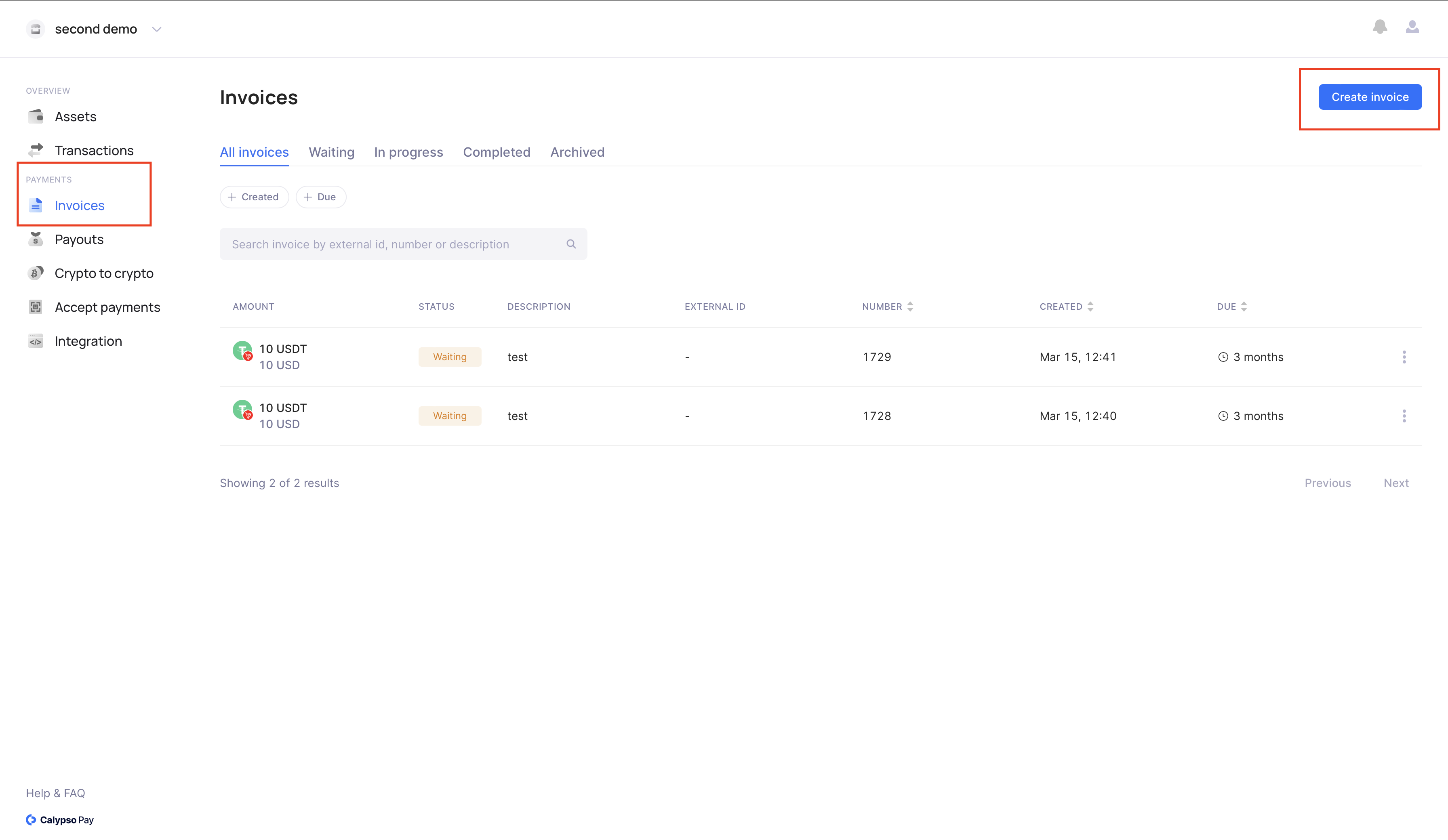Open three-dot menu for invoice 1728
The width and height of the screenshot is (1448, 840).
1404,416
